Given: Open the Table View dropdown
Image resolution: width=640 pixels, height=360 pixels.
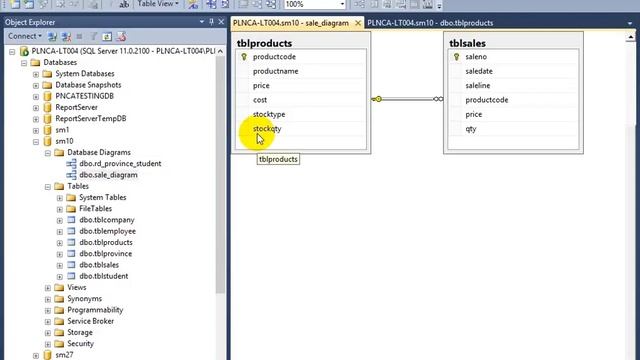Looking at the screenshot, I should point(158,4).
